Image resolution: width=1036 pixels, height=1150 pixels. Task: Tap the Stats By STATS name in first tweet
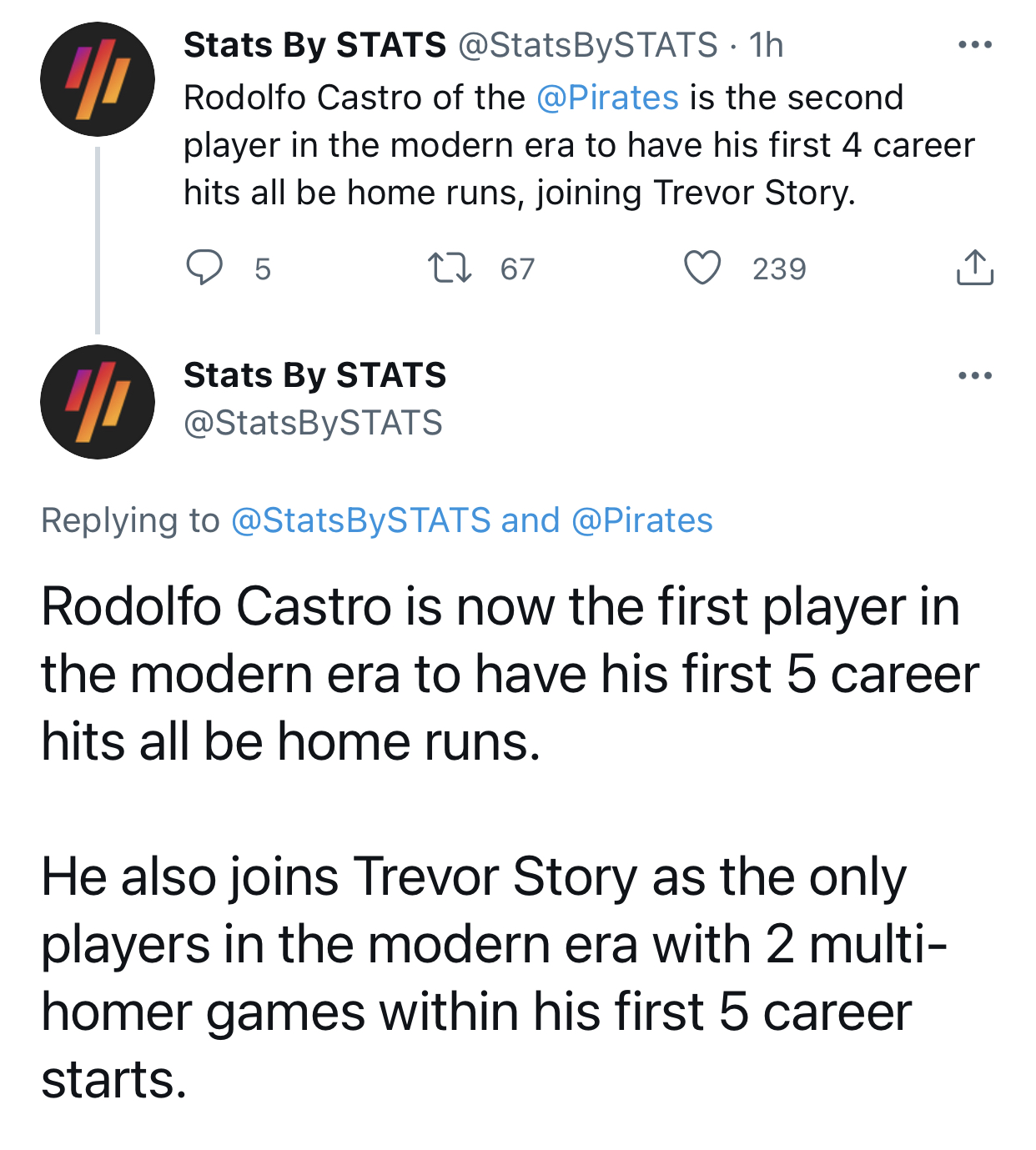(314, 45)
